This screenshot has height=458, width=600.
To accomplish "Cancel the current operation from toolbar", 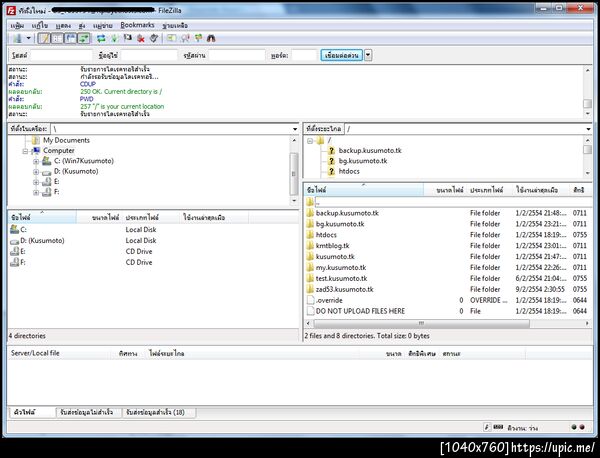I will tap(127, 38).
